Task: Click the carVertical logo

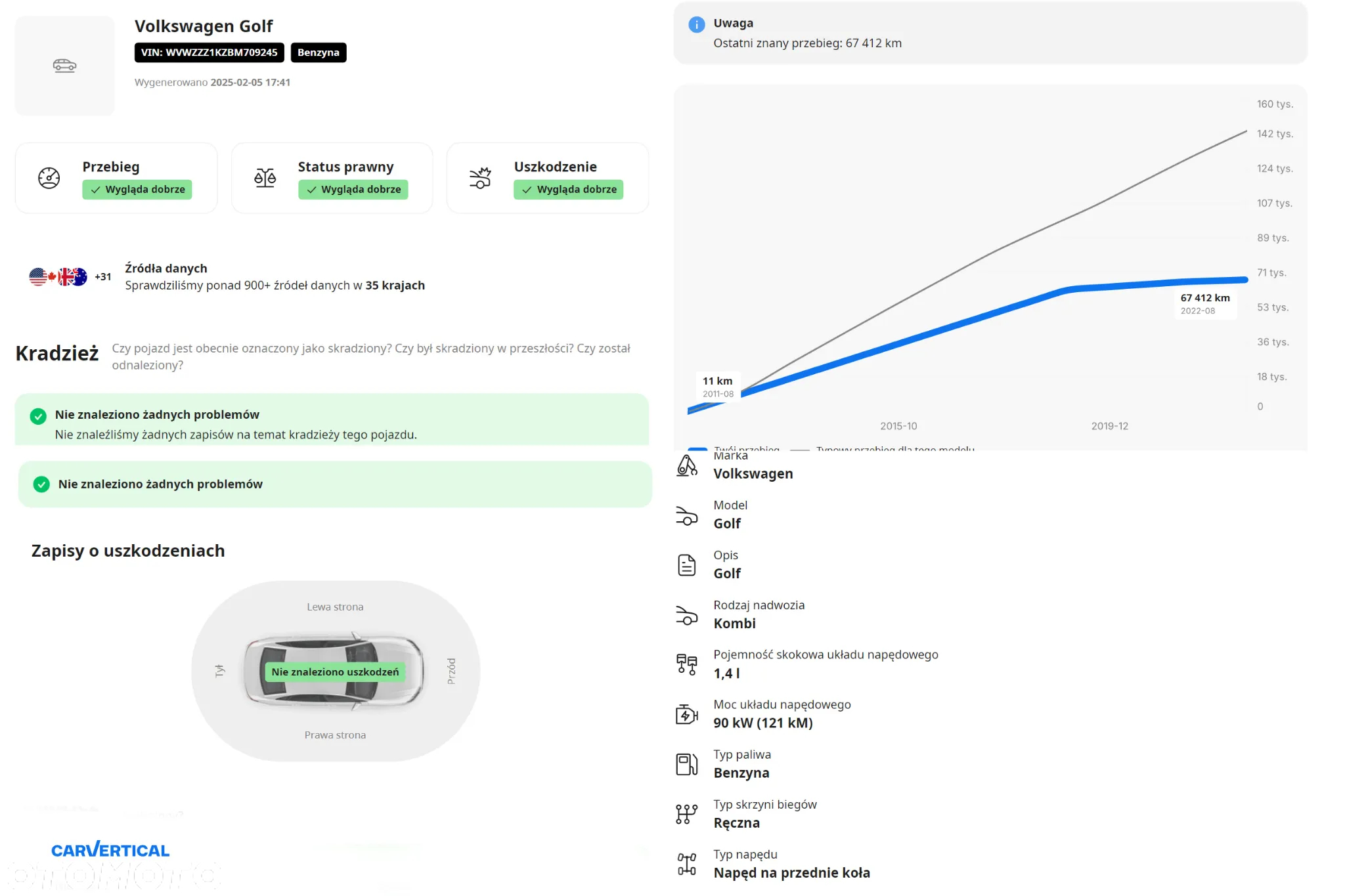Action: 110,849
